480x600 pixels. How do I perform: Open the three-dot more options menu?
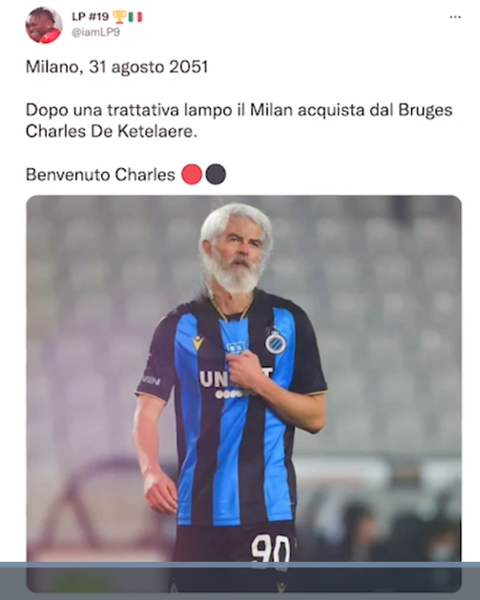(x=455, y=17)
